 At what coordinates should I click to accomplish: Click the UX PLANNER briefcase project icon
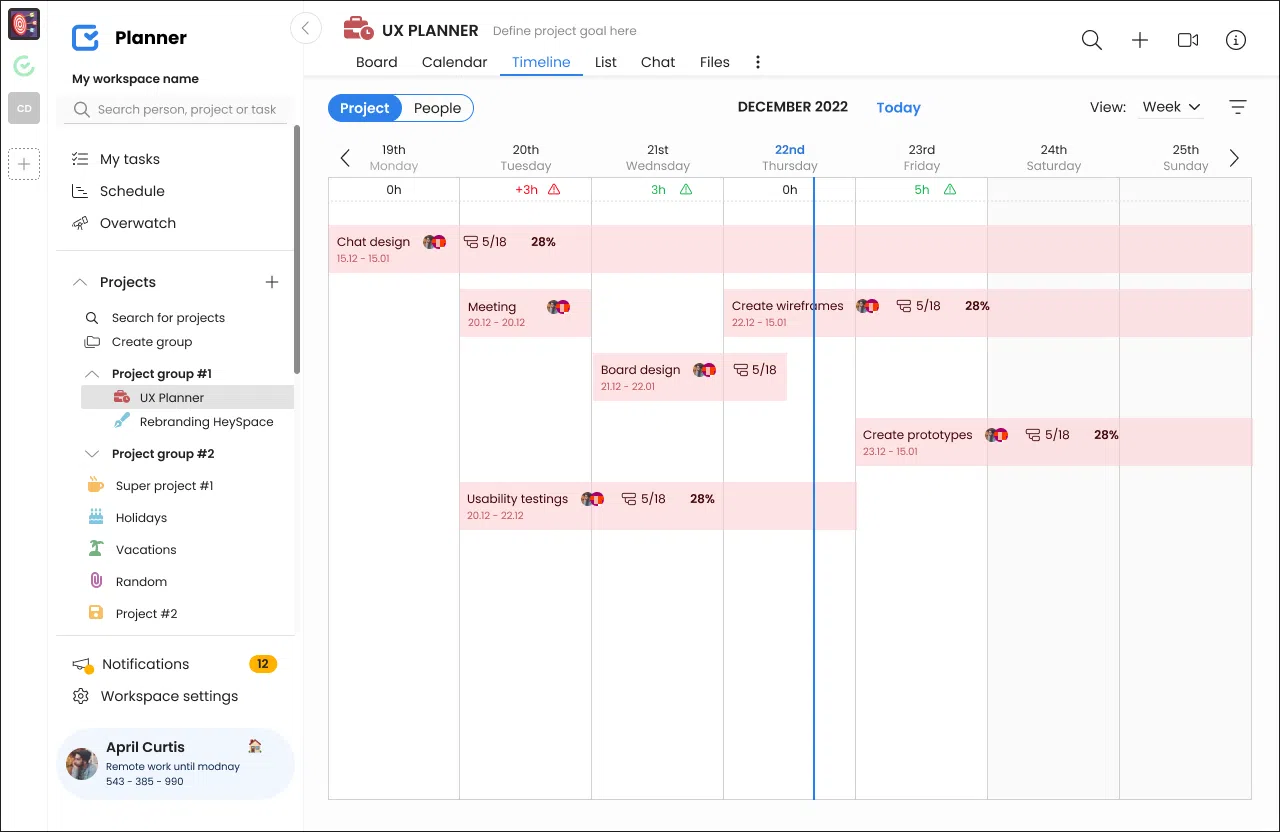[357, 29]
